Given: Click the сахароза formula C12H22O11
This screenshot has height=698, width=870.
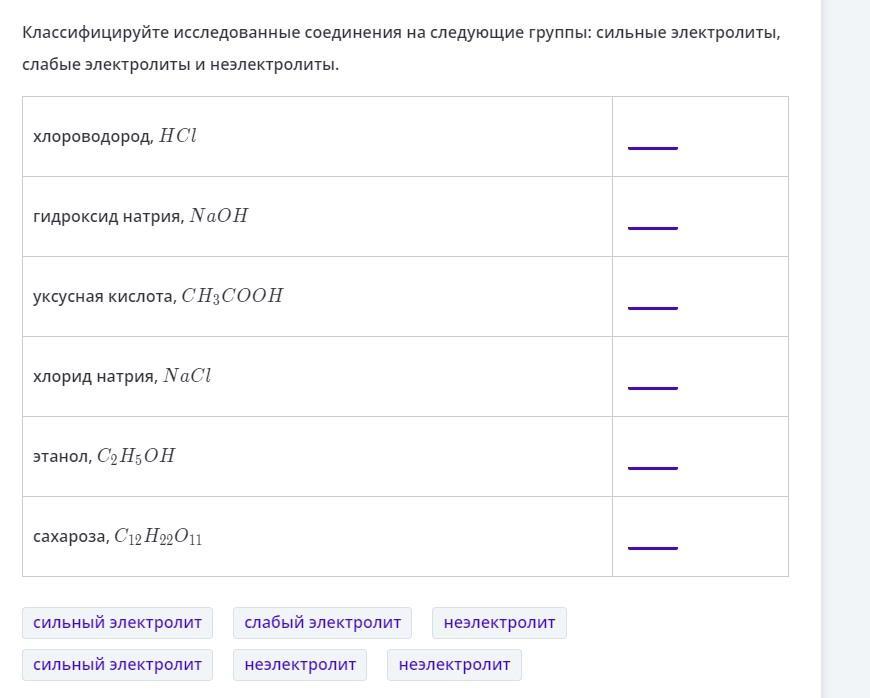Looking at the screenshot, I should [158, 537].
